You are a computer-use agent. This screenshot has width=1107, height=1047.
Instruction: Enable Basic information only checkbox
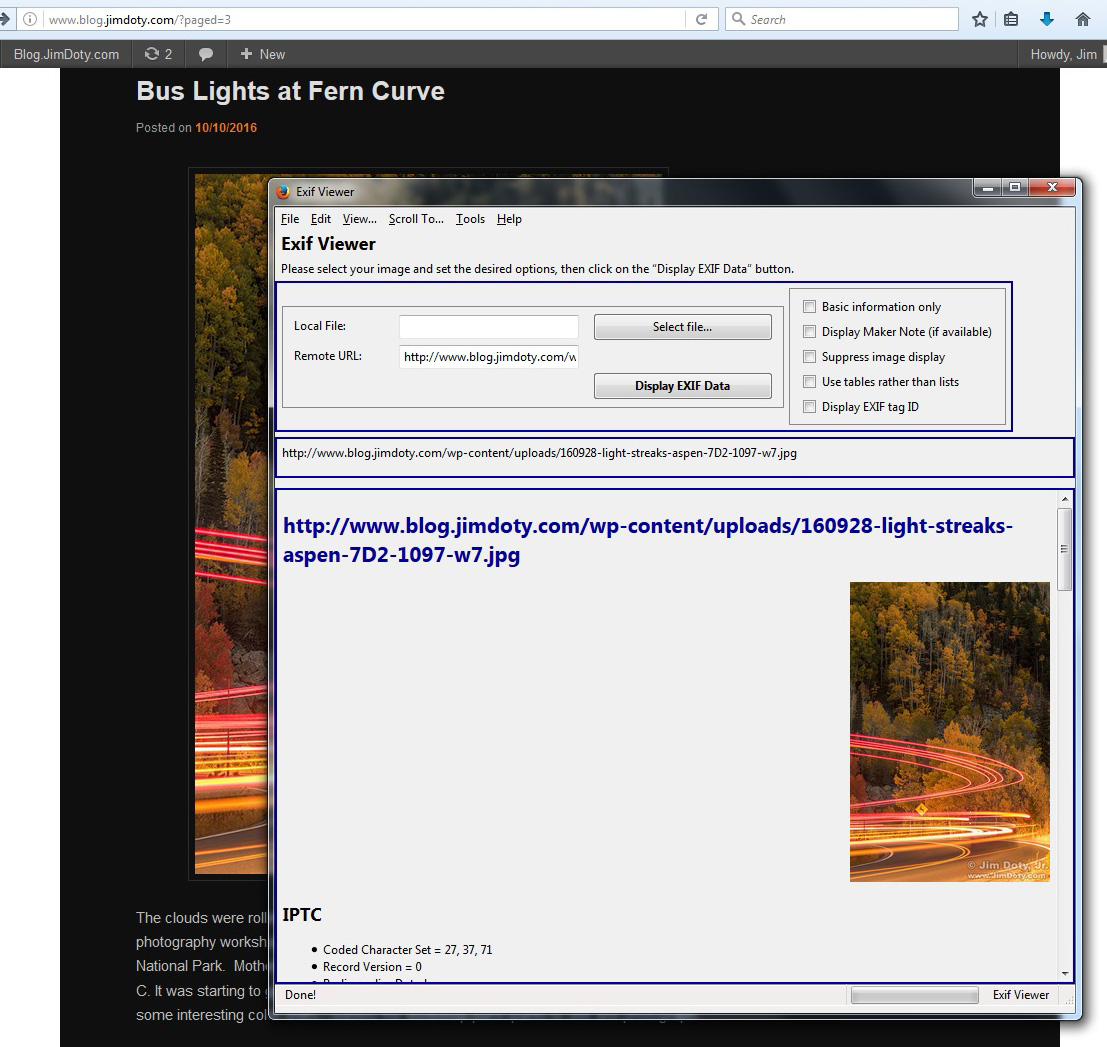click(x=809, y=306)
